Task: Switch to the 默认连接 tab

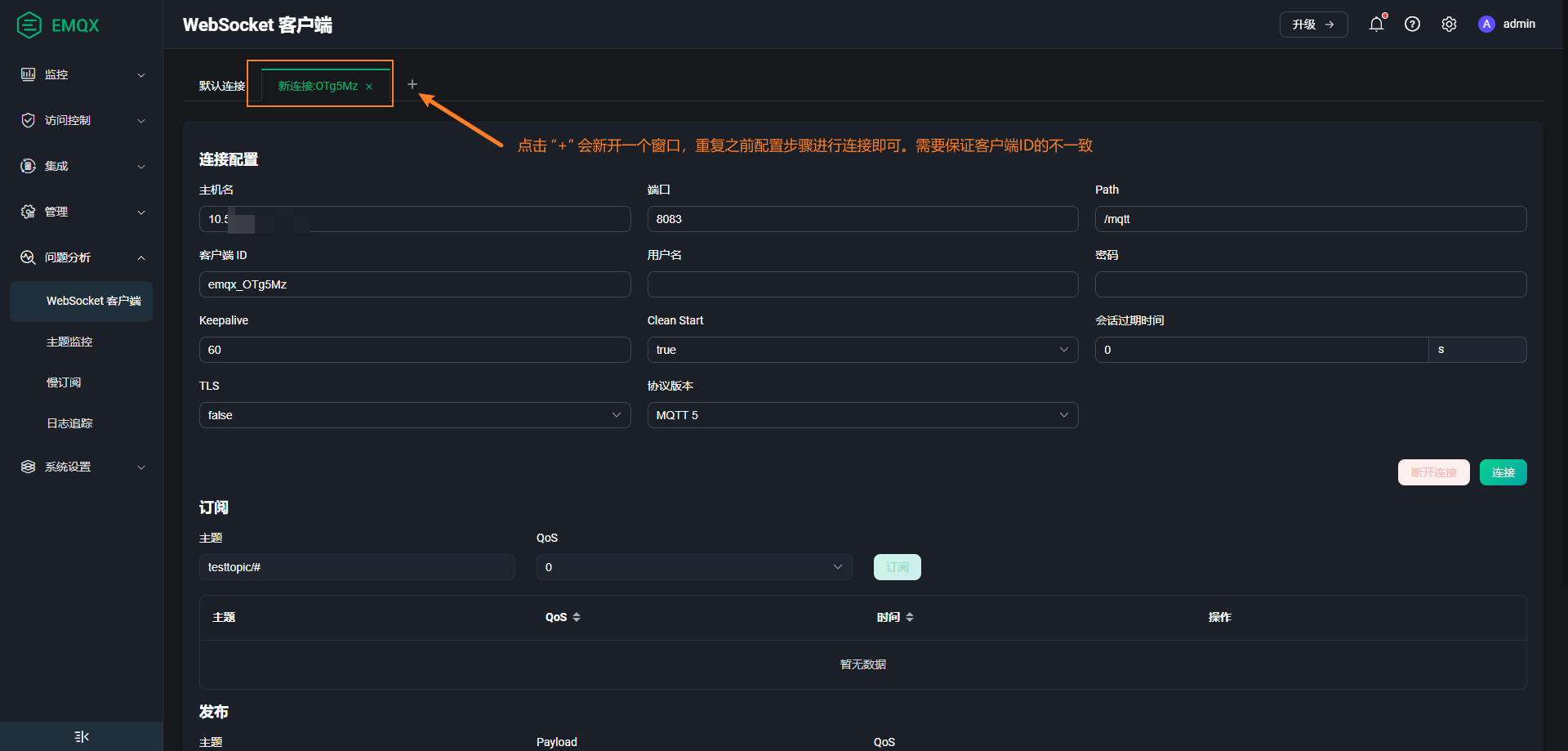Action: coord(222,86)
